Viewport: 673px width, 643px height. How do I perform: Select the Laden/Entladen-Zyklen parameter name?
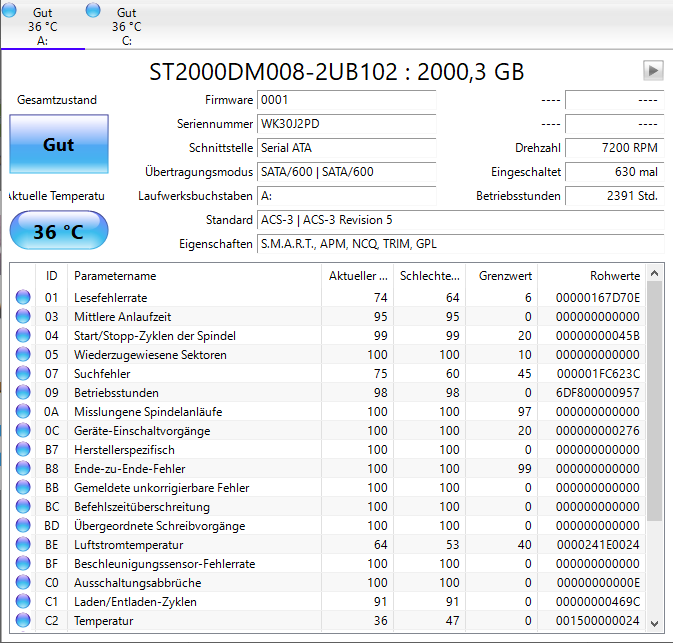pos(136,601)
